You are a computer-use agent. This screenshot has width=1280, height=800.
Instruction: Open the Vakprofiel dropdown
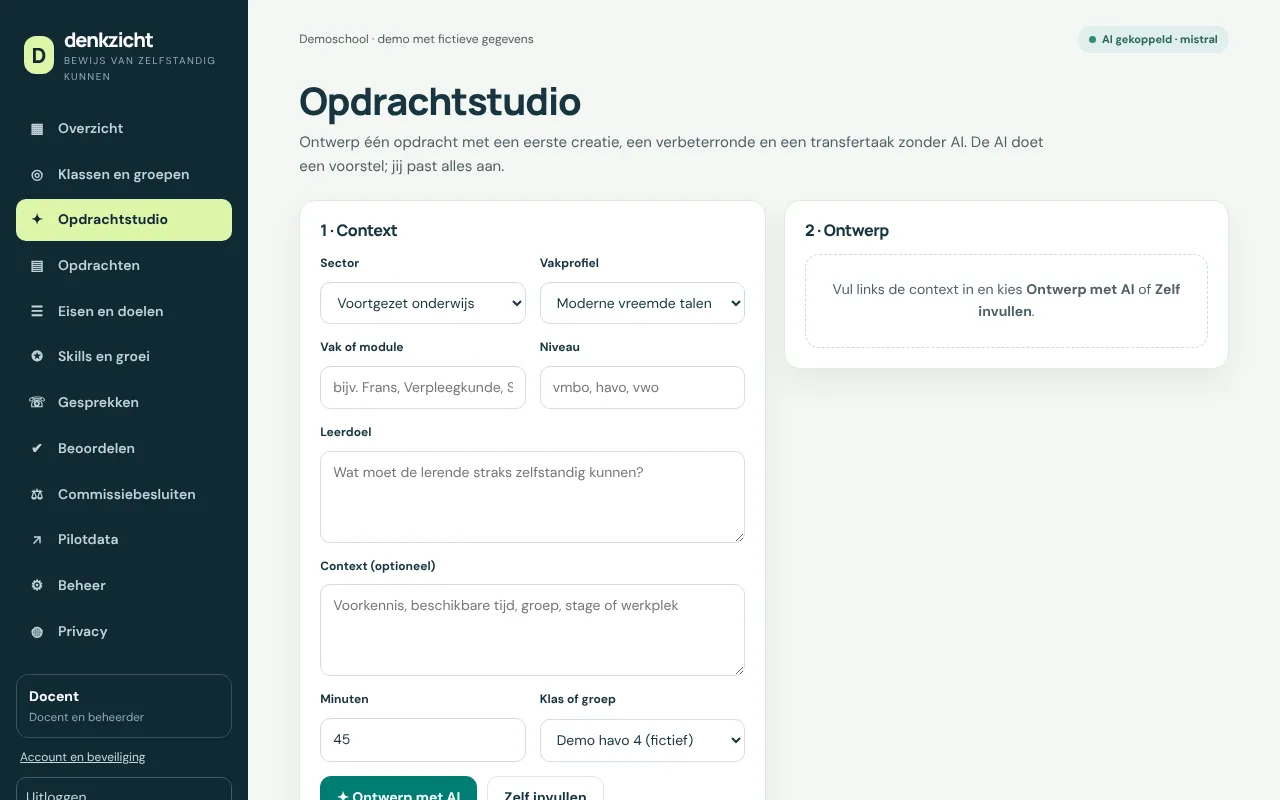point(642,303)
